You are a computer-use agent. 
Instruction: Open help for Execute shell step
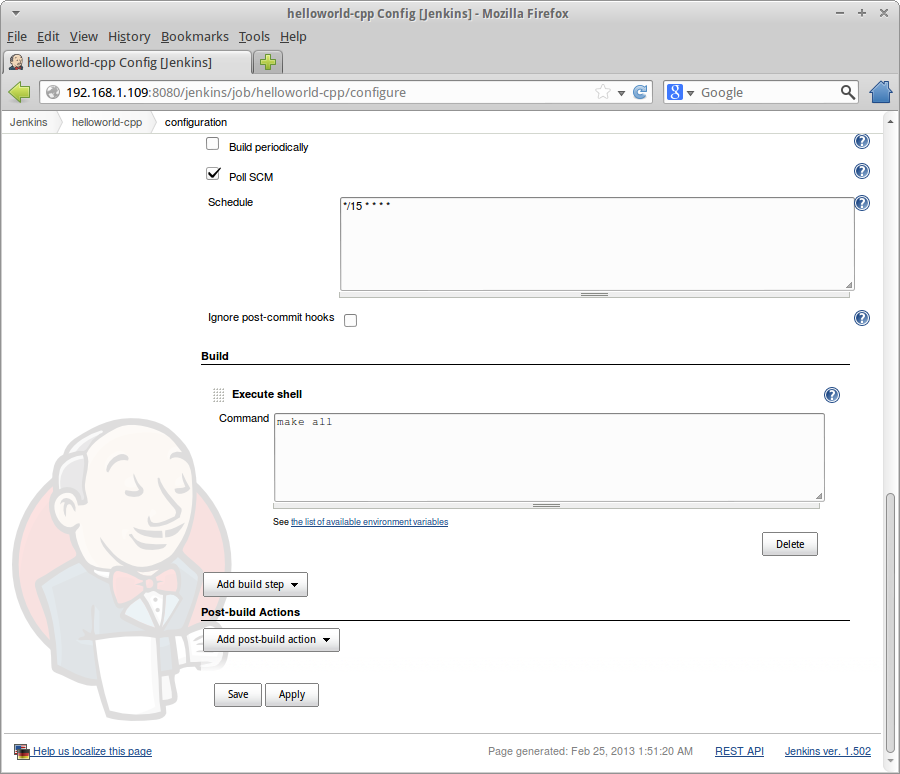[832, 395]
